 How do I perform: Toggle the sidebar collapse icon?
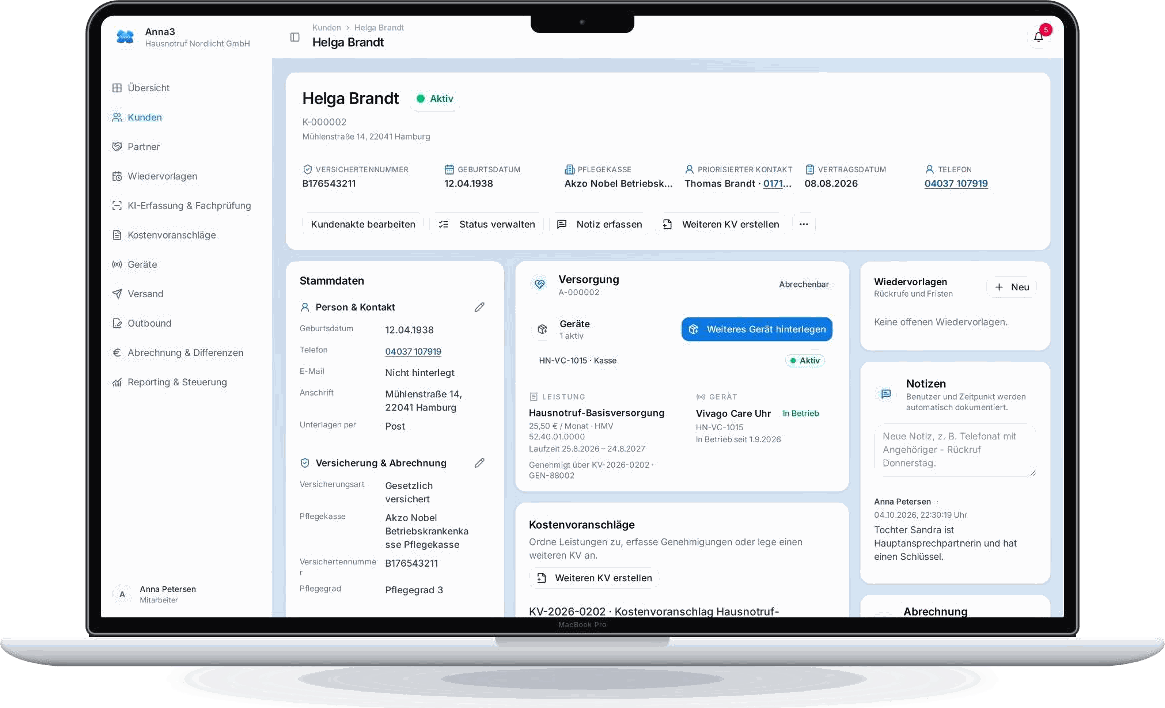coord(295,37)
